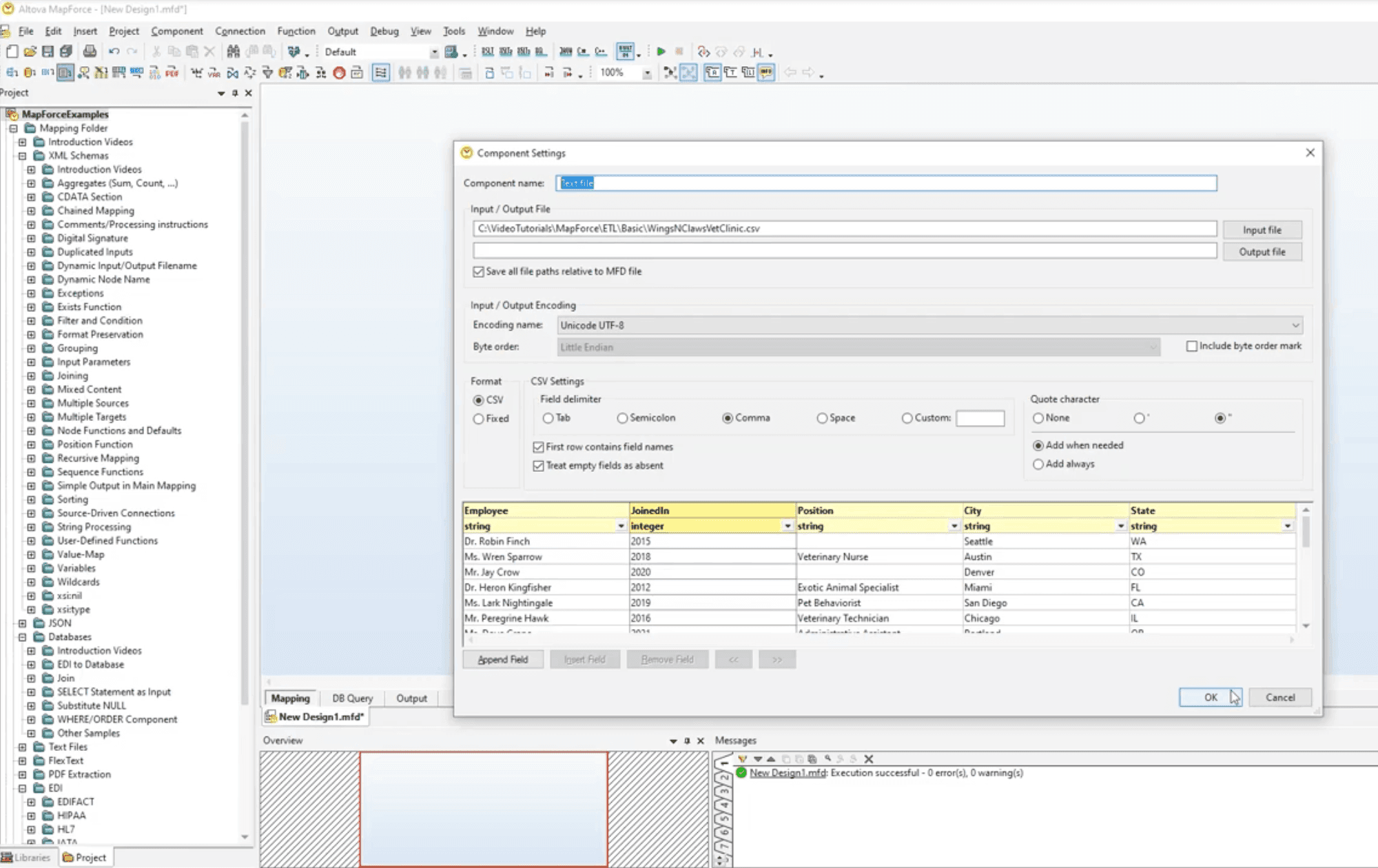Open the 100% zoom level dropdown
1378x868 pixels.
coord(647,73)
